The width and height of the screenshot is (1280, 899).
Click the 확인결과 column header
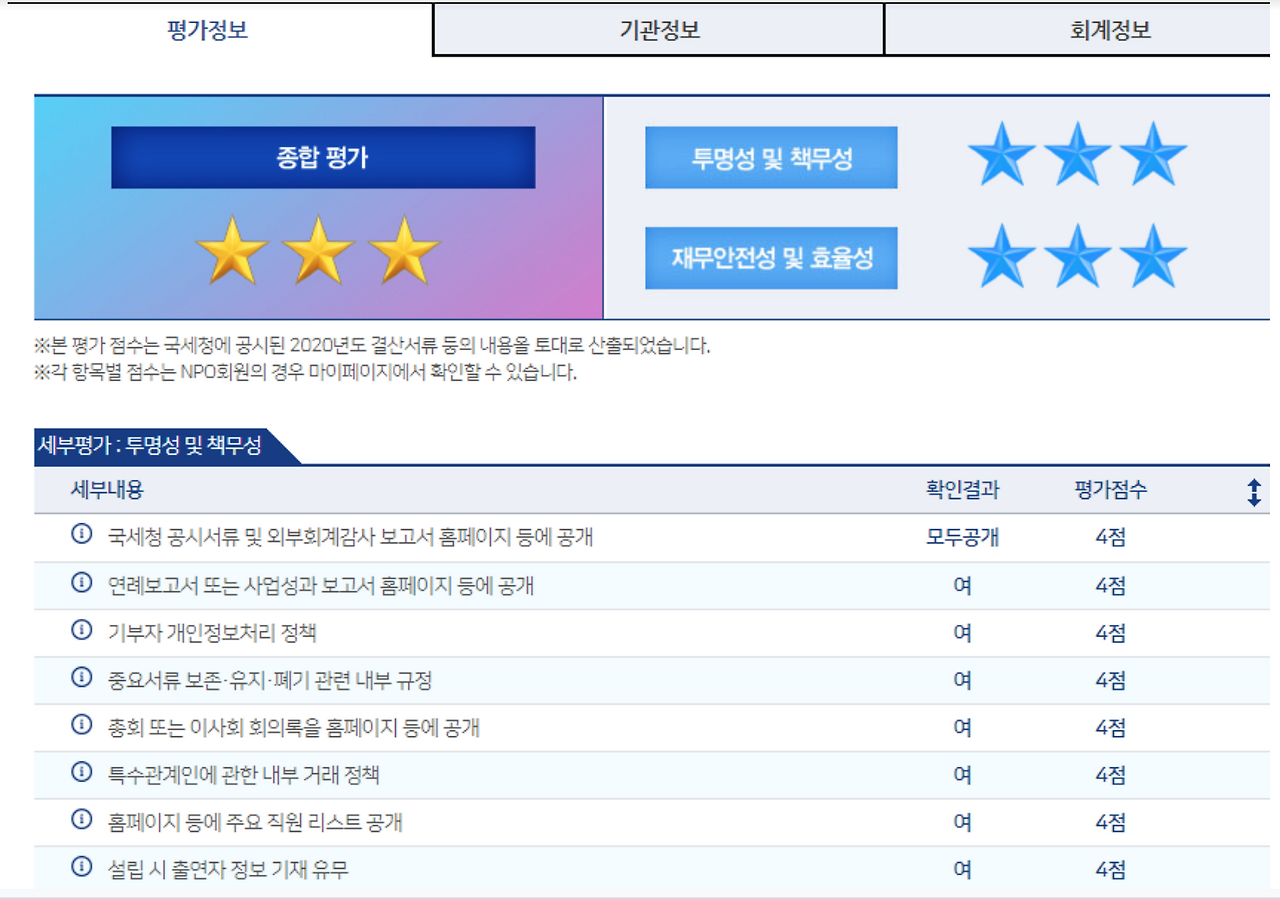962,489
